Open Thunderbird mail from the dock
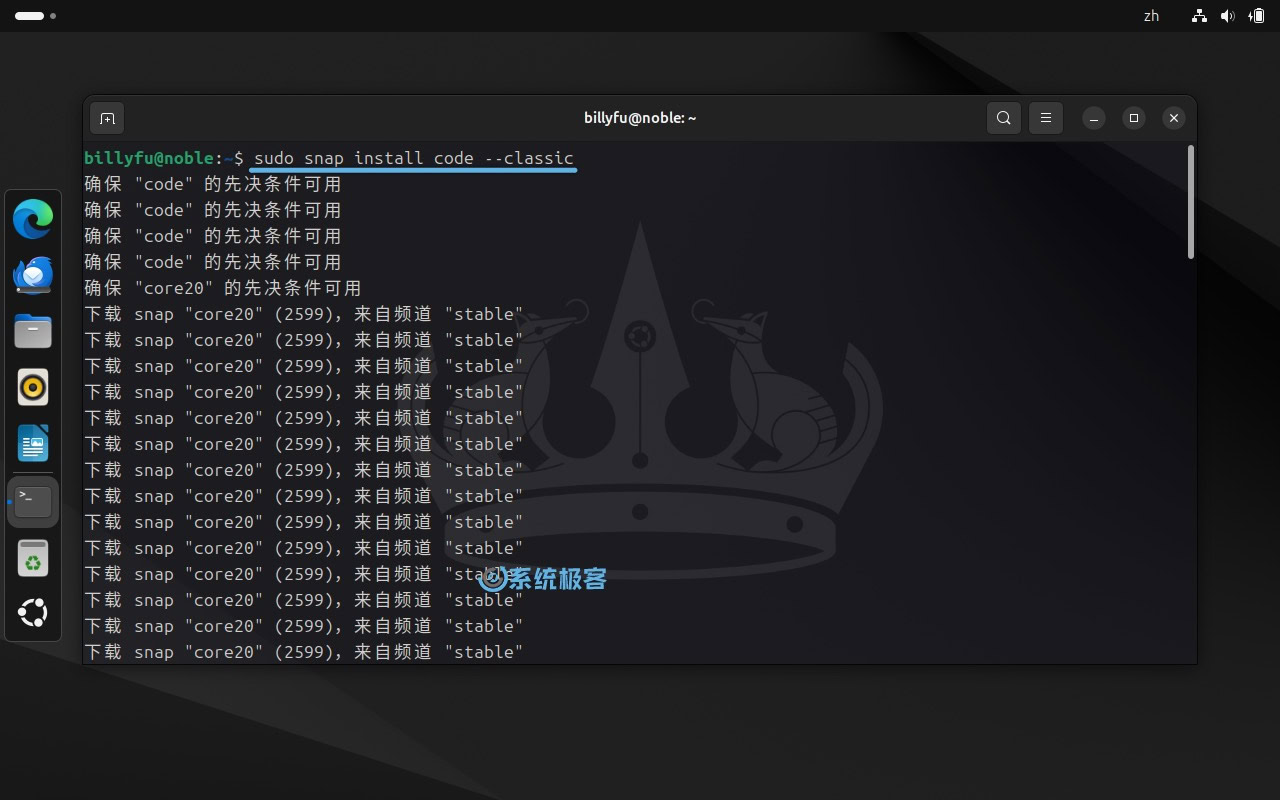This screenshot has width=1280, height=800. tap(33, 275)
